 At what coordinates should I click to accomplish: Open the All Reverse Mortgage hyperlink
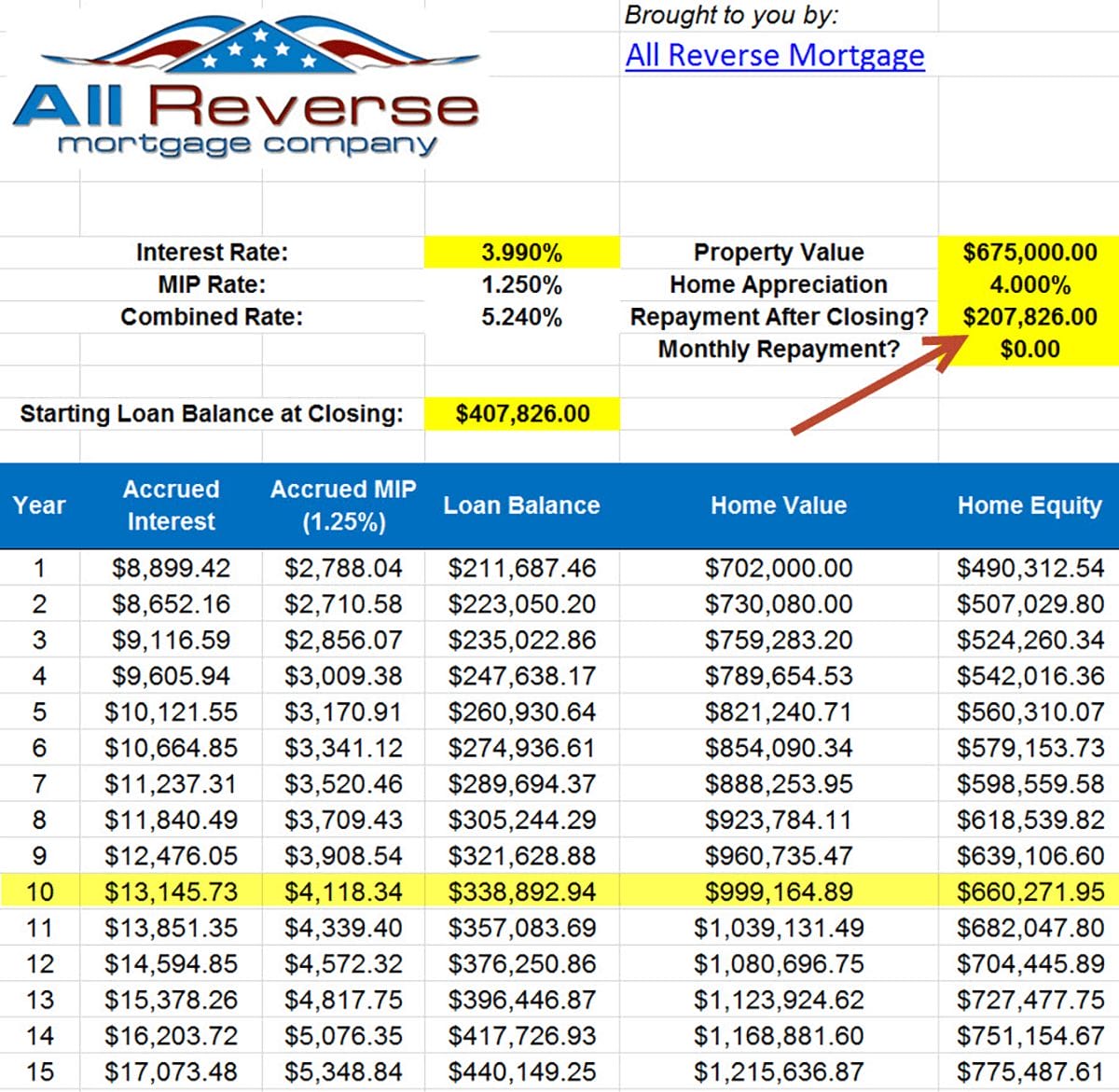[x=774, y=56]
